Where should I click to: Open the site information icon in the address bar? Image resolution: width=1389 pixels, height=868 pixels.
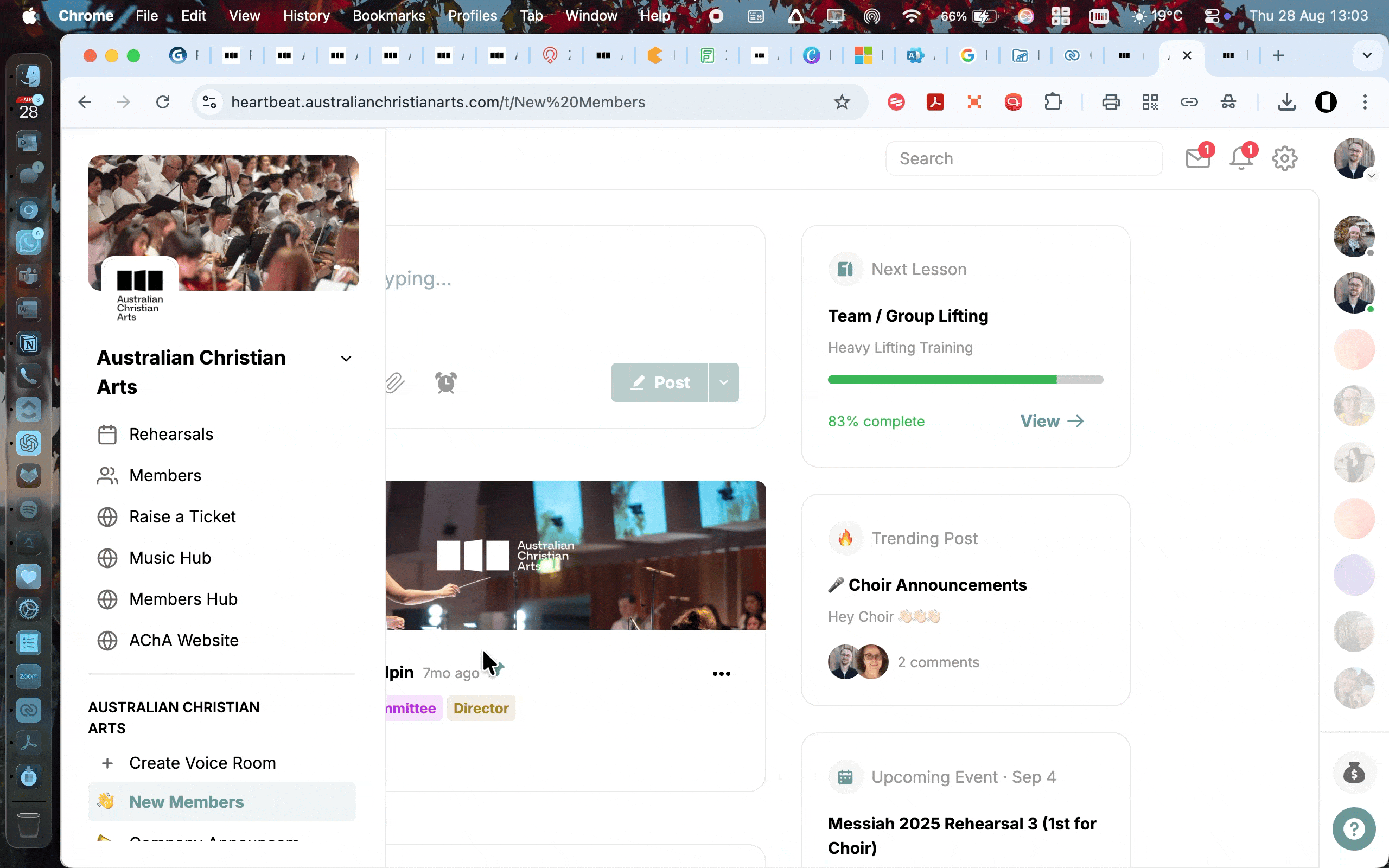[209, 102]
